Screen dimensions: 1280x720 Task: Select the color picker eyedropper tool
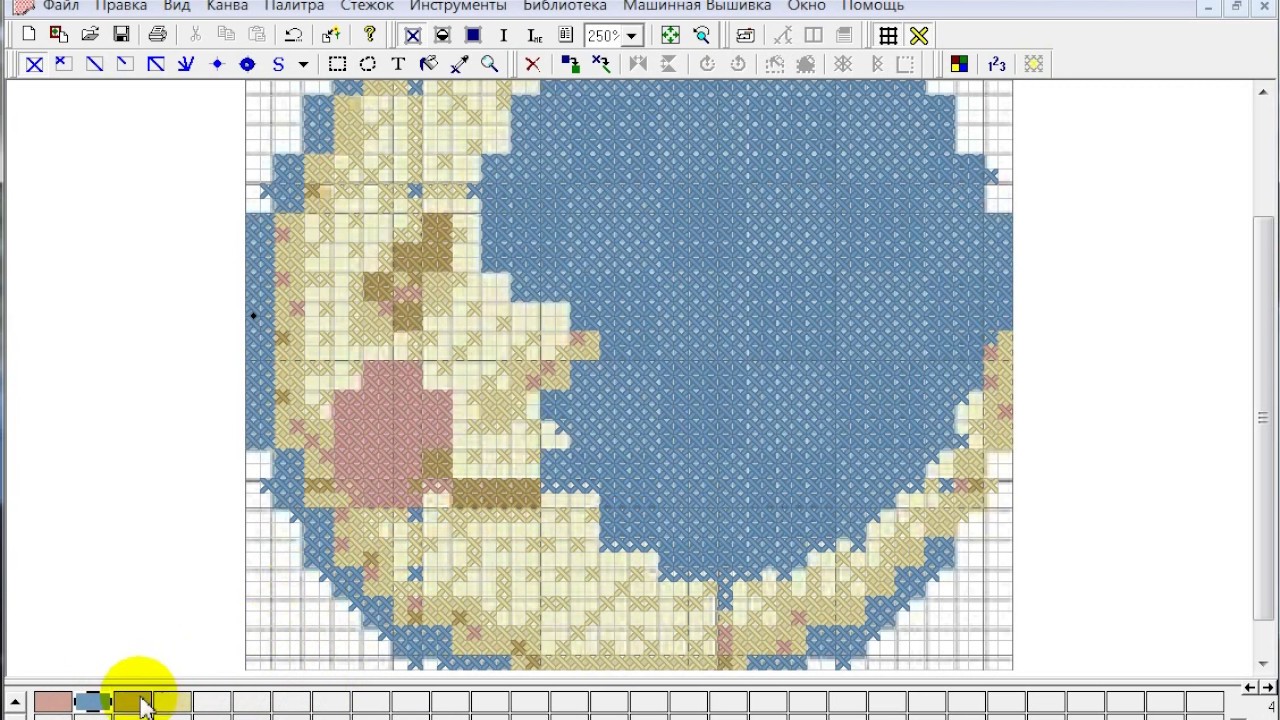tap(459, 64)
